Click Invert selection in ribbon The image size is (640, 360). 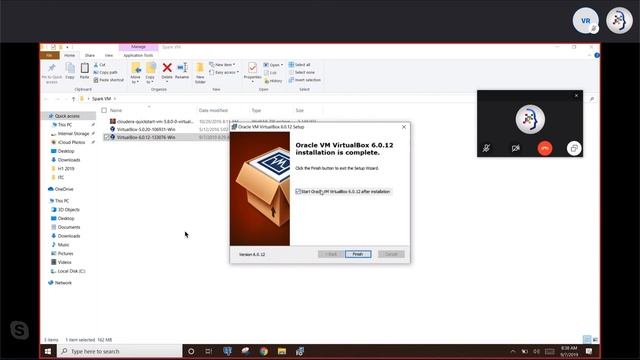[304, 80]
